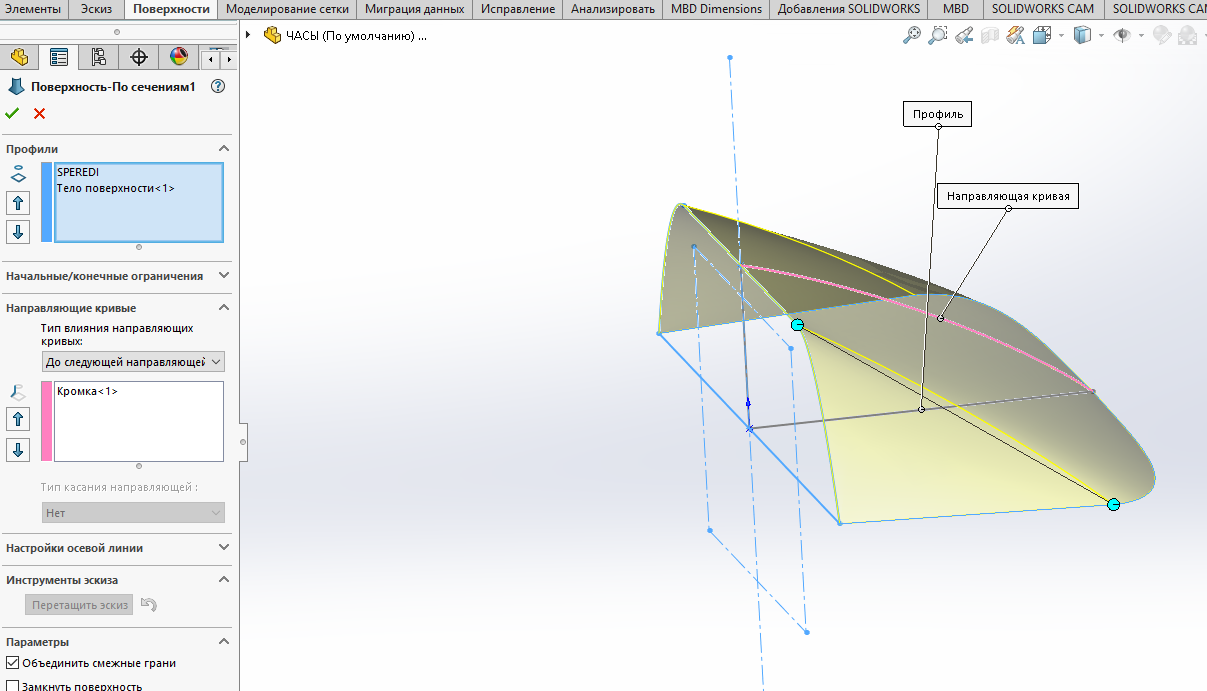Open the DisplayManager color ball tab

click(x=179, y=56)
